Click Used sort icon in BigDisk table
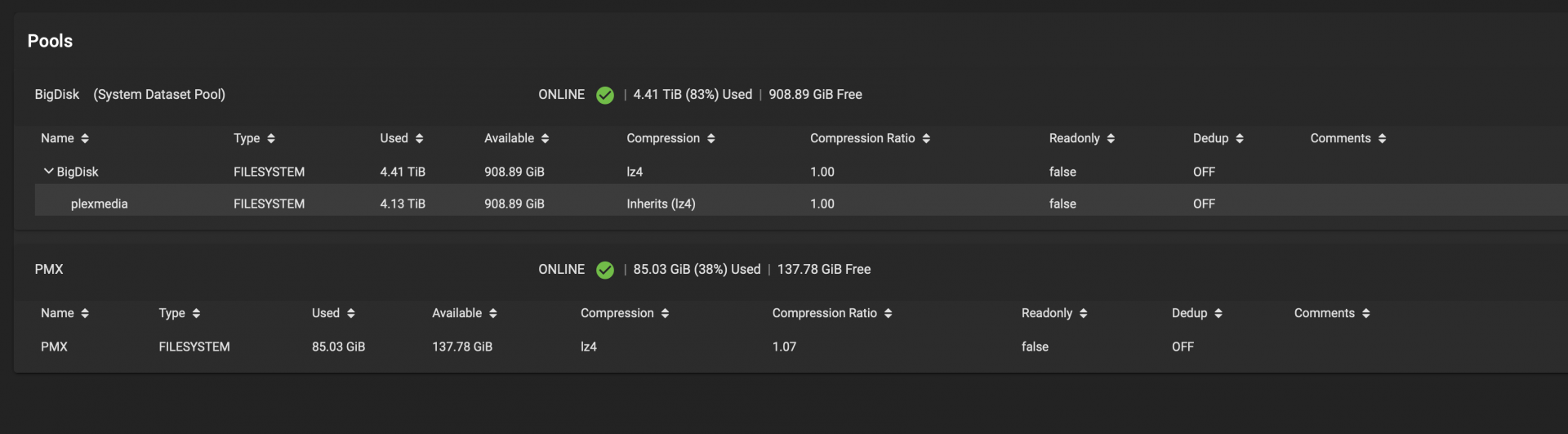This screenshot has width=1568, height=434. (x=419, y=139)
